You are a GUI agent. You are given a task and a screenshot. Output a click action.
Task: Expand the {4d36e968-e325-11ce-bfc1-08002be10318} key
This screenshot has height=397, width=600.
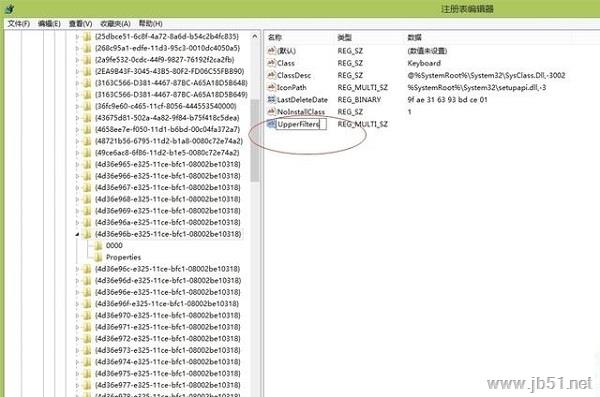pyautogui.click(x=77, y=199)
